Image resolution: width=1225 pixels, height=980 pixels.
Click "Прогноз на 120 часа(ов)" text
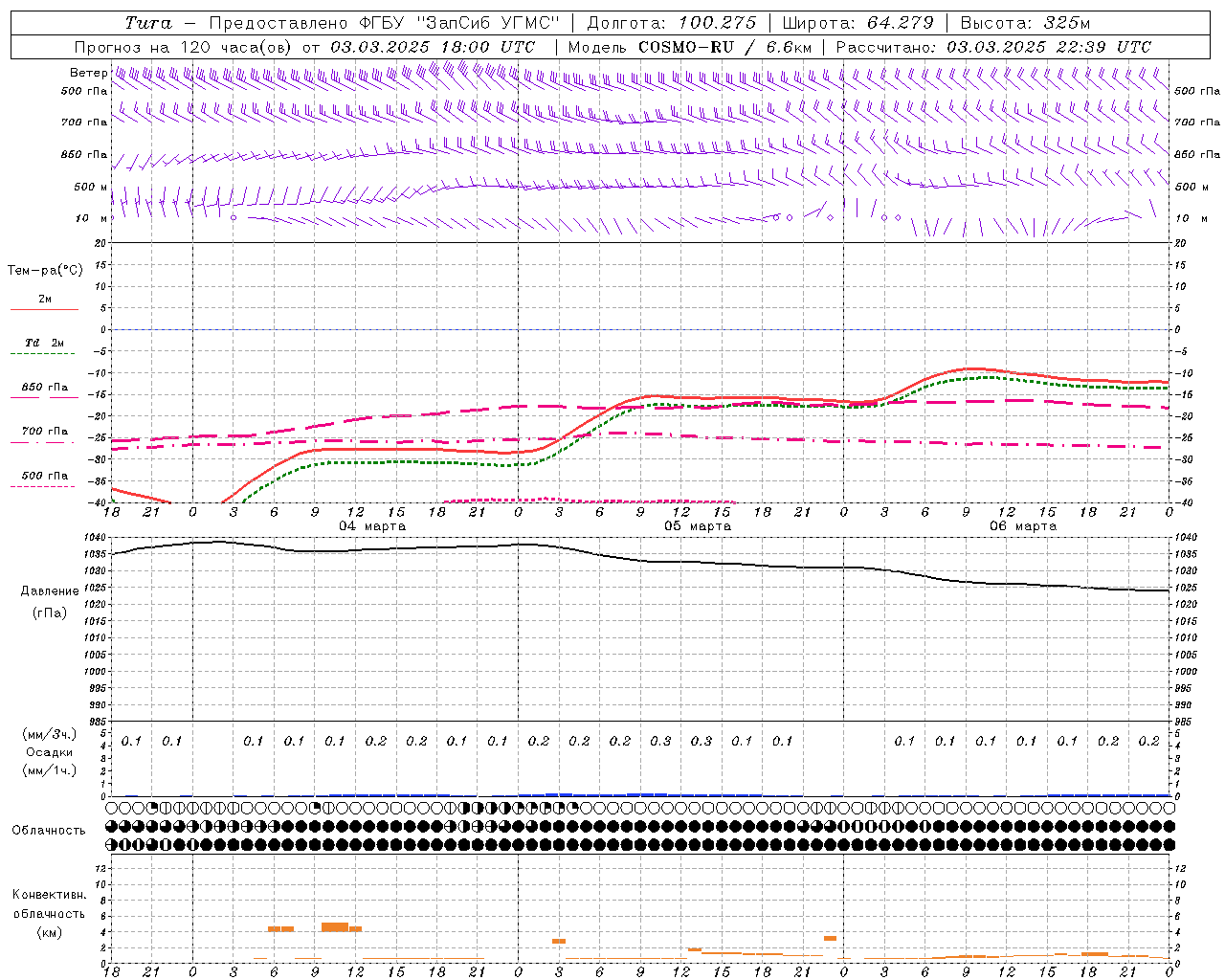point(184,47)
